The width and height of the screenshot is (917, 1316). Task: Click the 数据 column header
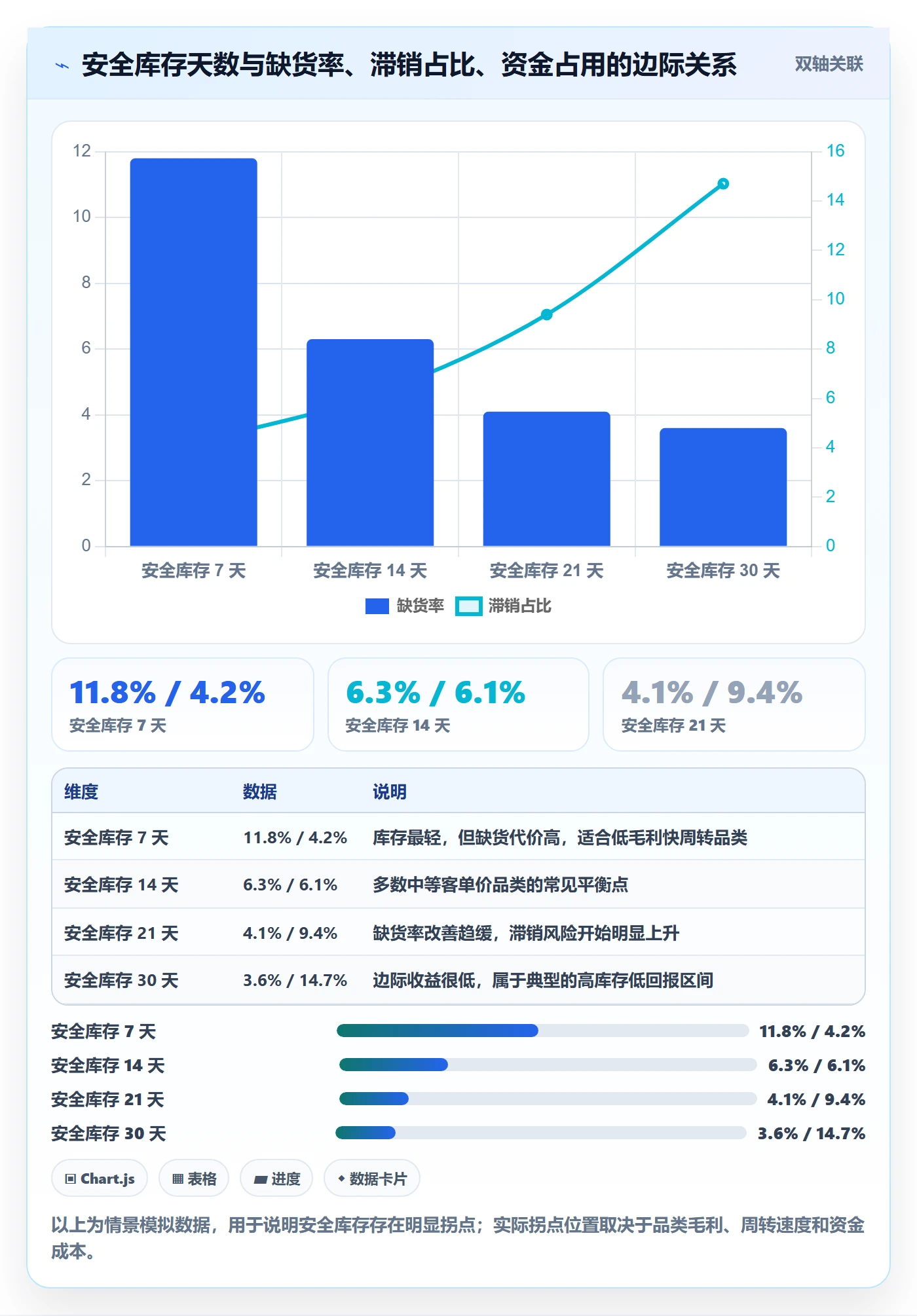(x=260, y=792)
